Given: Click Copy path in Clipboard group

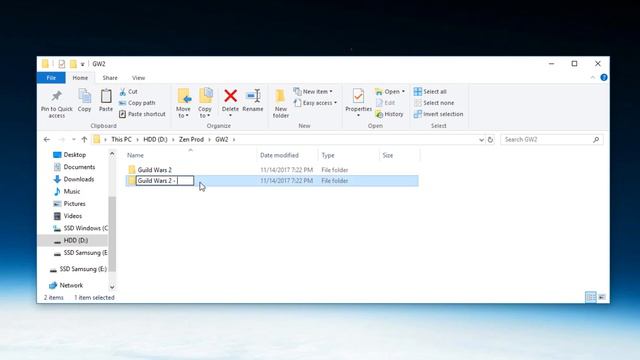Looking at the screenshot, I should pos(137,103).
